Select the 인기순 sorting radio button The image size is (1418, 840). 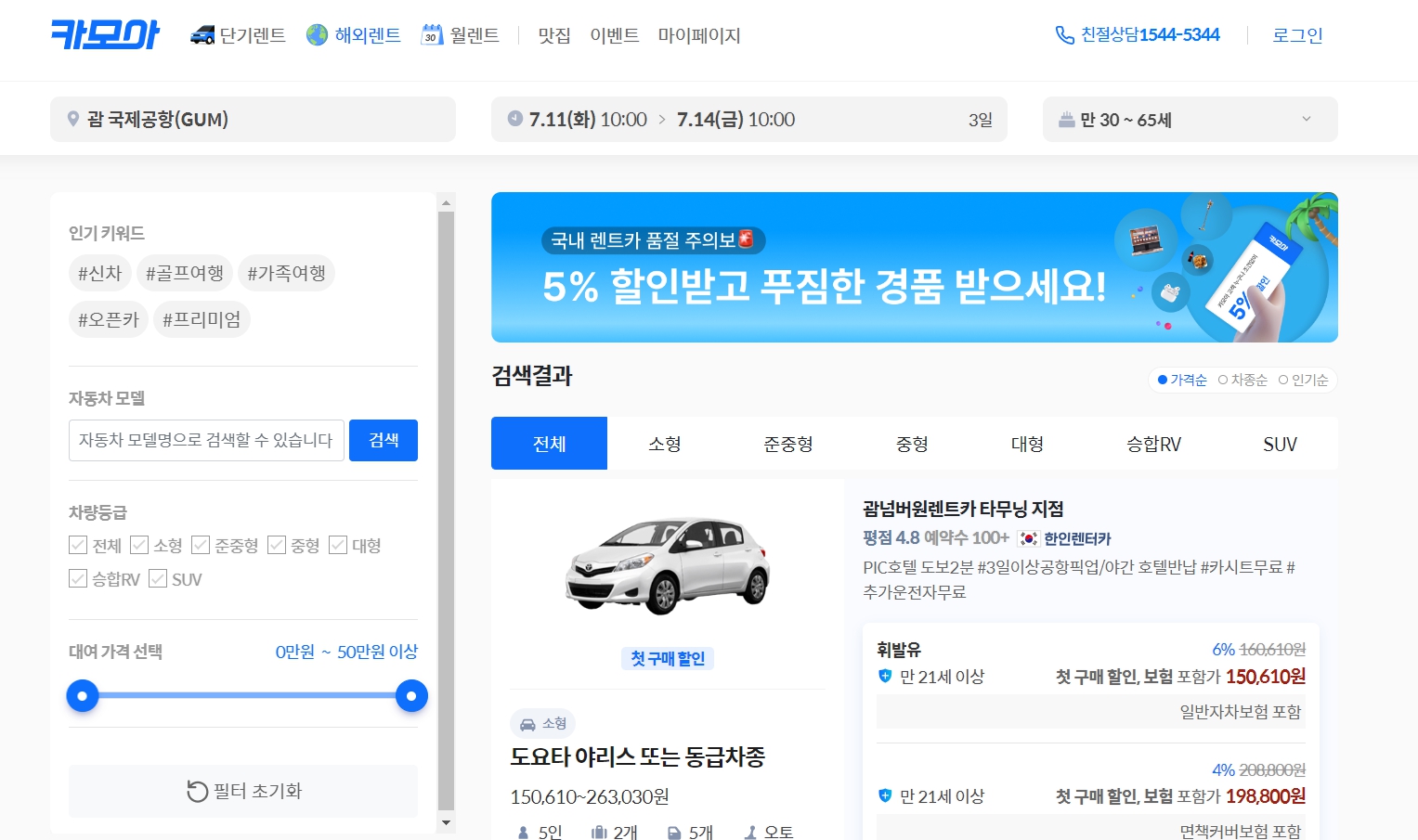[1282, 380]
